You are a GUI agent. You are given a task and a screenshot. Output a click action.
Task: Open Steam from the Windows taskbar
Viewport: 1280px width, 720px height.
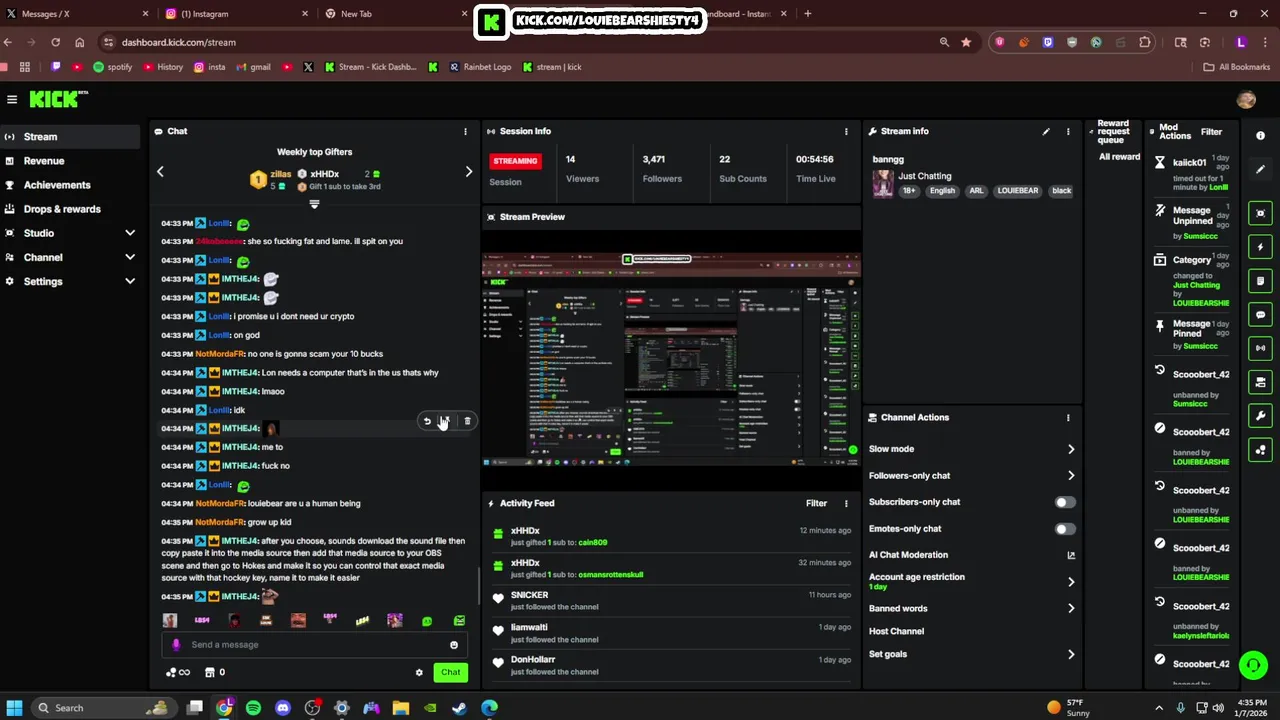pyautogui.click(x=459, y=708)
